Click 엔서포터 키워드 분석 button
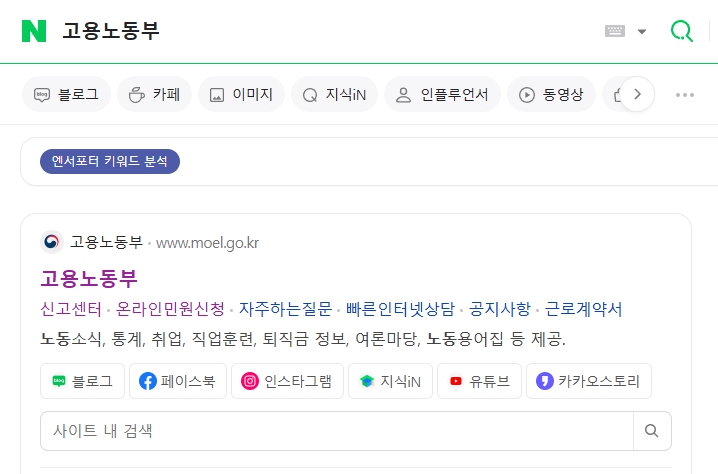Image resolution: width=718 pixels, height=474 pixels. [110, 161]
